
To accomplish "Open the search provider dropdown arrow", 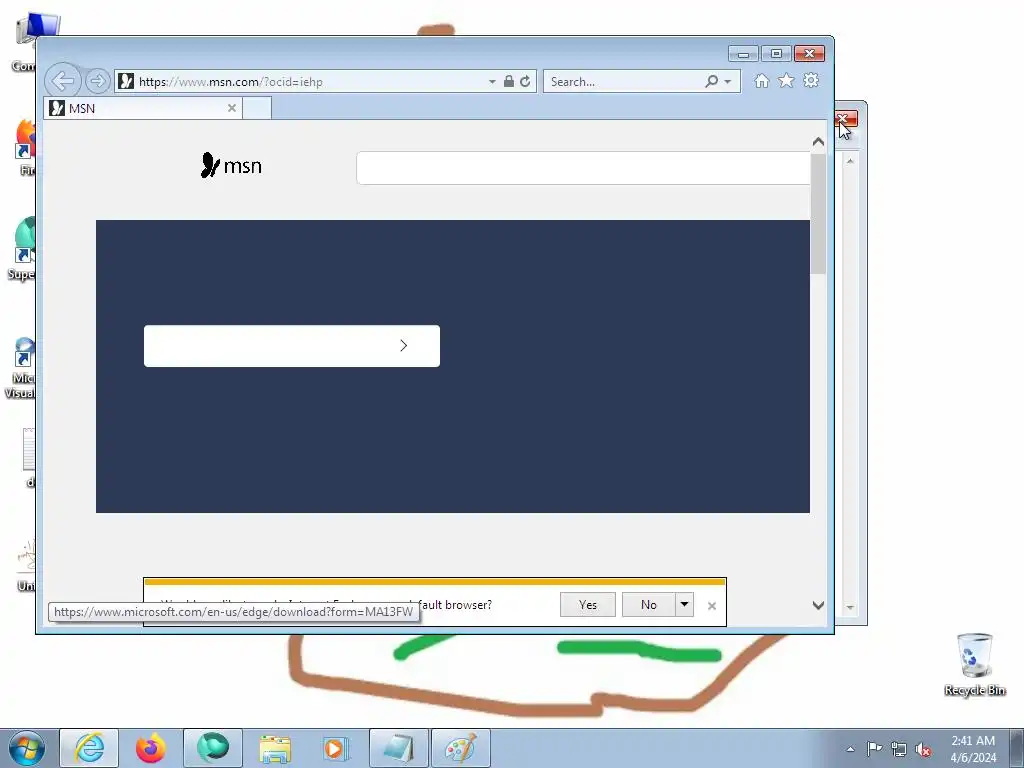I will (728, 82).
